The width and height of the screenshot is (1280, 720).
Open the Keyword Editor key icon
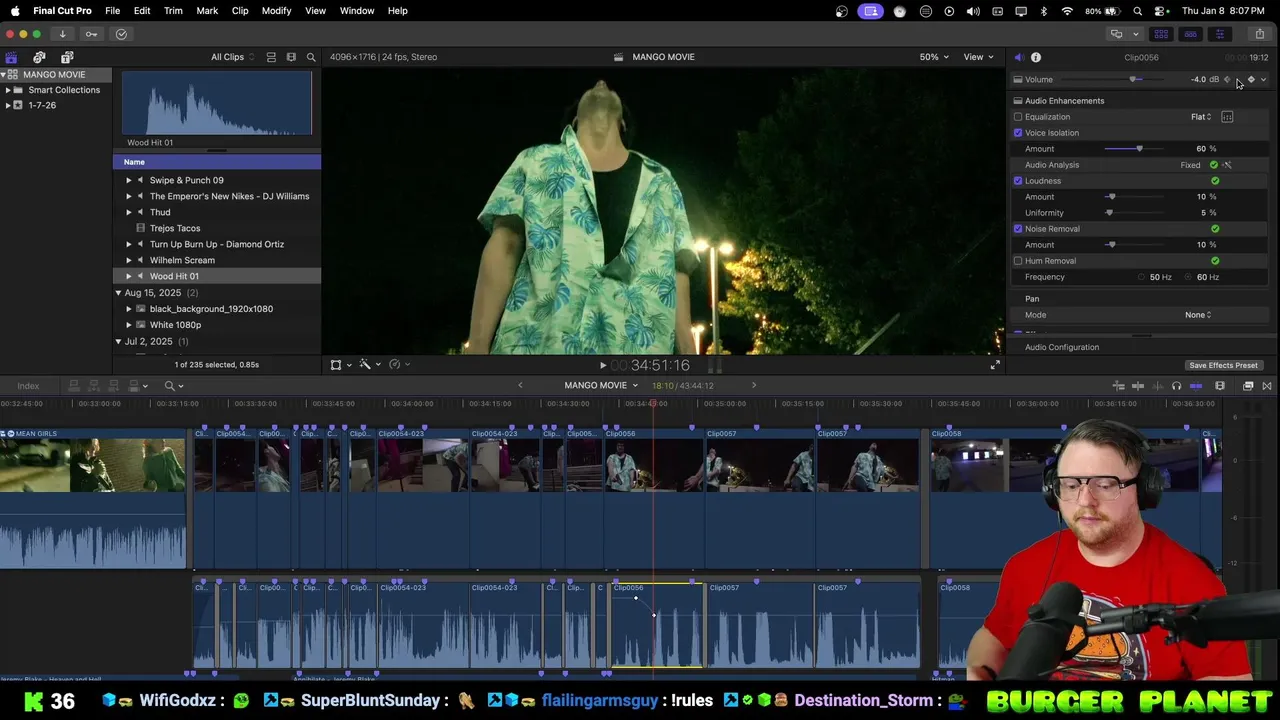pyautogui.click(x=91, y=34)
